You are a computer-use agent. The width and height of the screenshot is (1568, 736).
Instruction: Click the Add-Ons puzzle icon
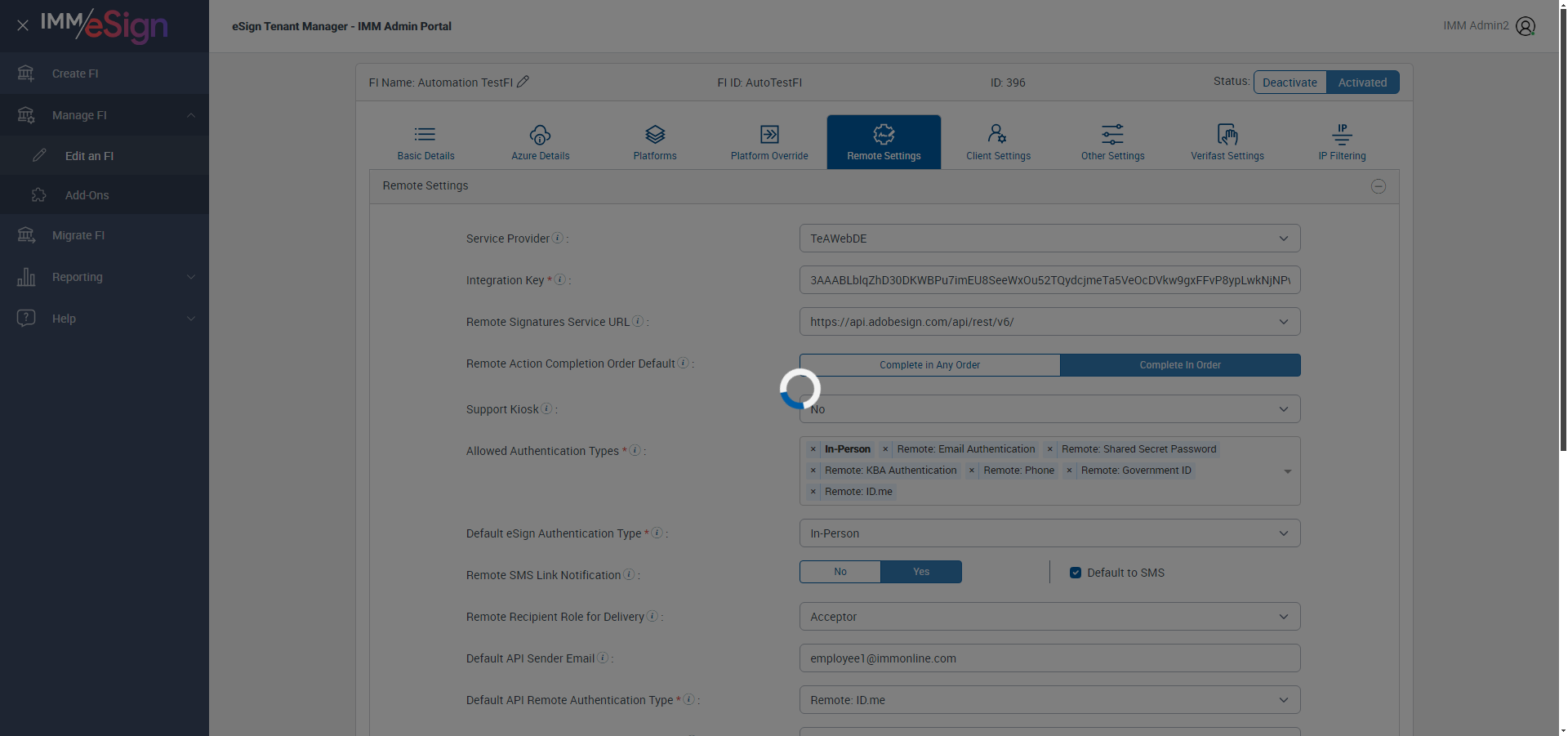pos(39,194)
